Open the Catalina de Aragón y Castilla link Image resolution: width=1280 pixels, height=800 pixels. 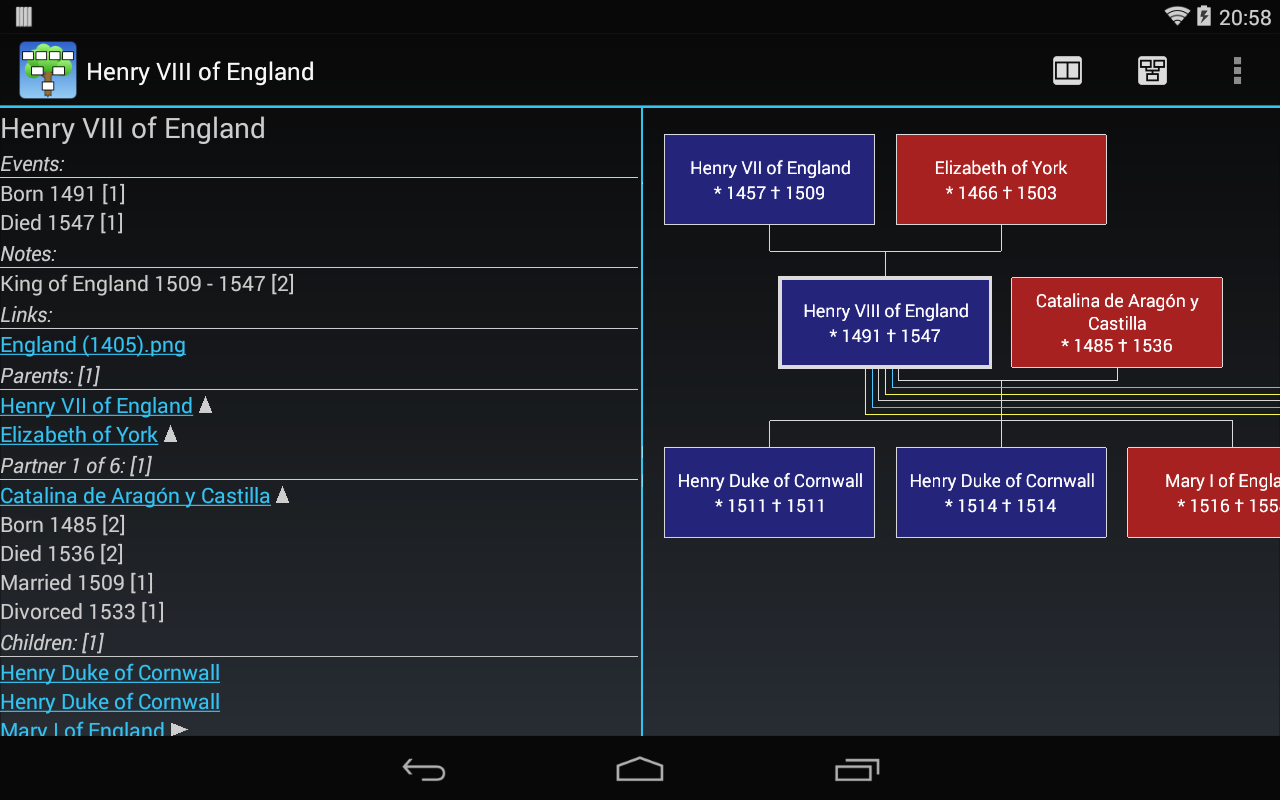[135, 496]
